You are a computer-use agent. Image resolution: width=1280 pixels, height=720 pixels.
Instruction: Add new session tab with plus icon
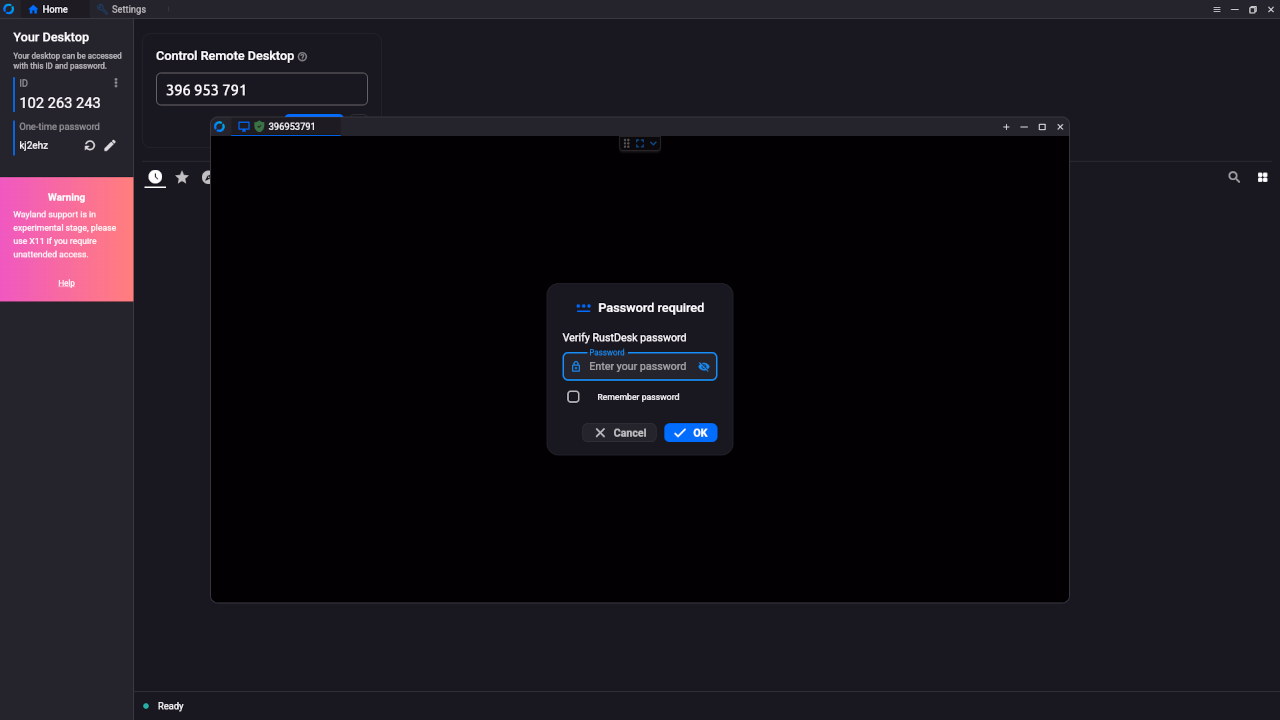point(1006,127)
